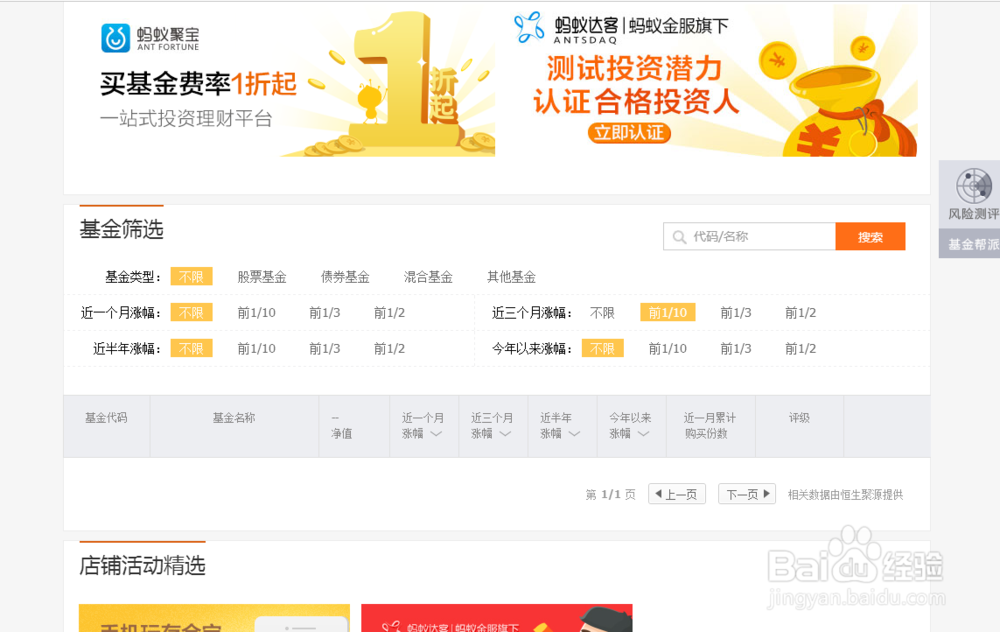Click the Antsdaq logo icon

[x=529, y=27]
